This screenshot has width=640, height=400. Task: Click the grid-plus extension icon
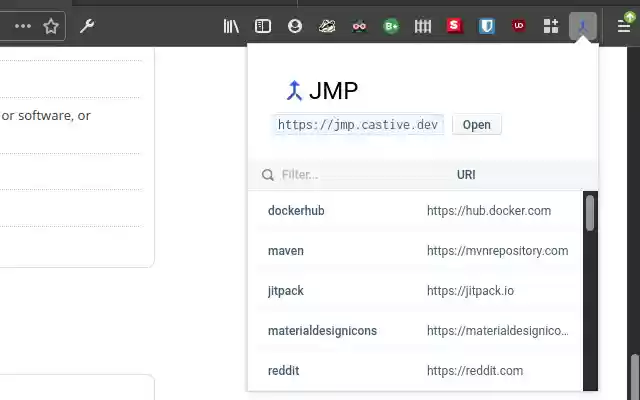click(551, 26)
